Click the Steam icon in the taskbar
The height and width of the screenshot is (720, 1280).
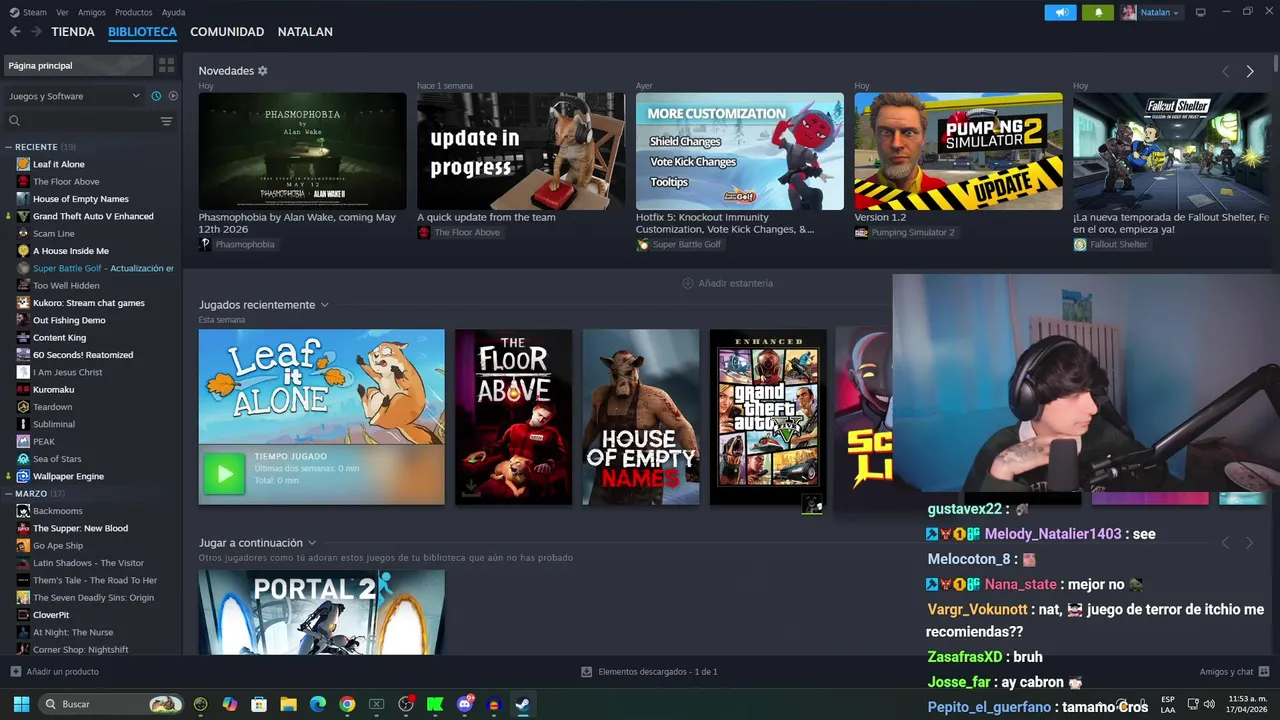pos(522,704)
